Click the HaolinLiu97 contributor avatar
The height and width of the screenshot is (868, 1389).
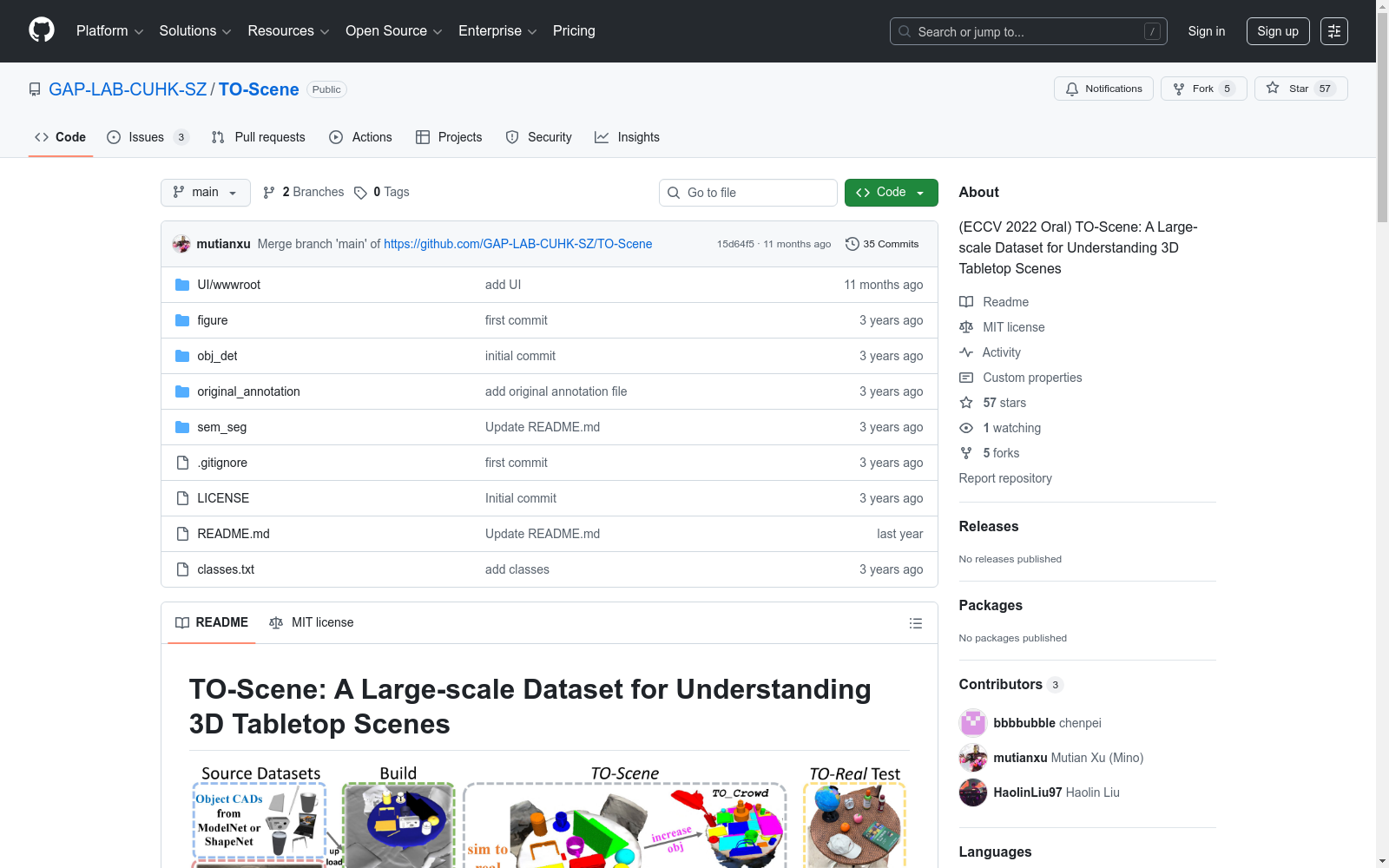[973, 792]
